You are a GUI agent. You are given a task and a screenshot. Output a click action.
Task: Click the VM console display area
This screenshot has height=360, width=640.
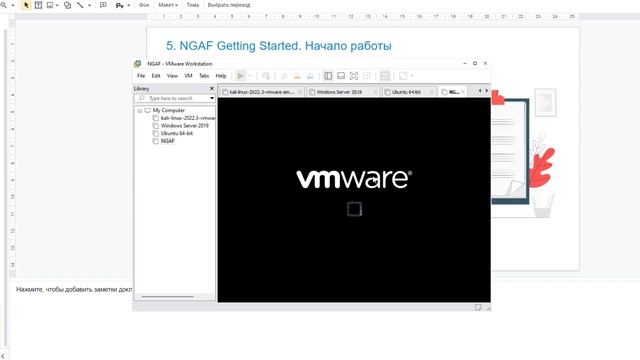[354, 200]
